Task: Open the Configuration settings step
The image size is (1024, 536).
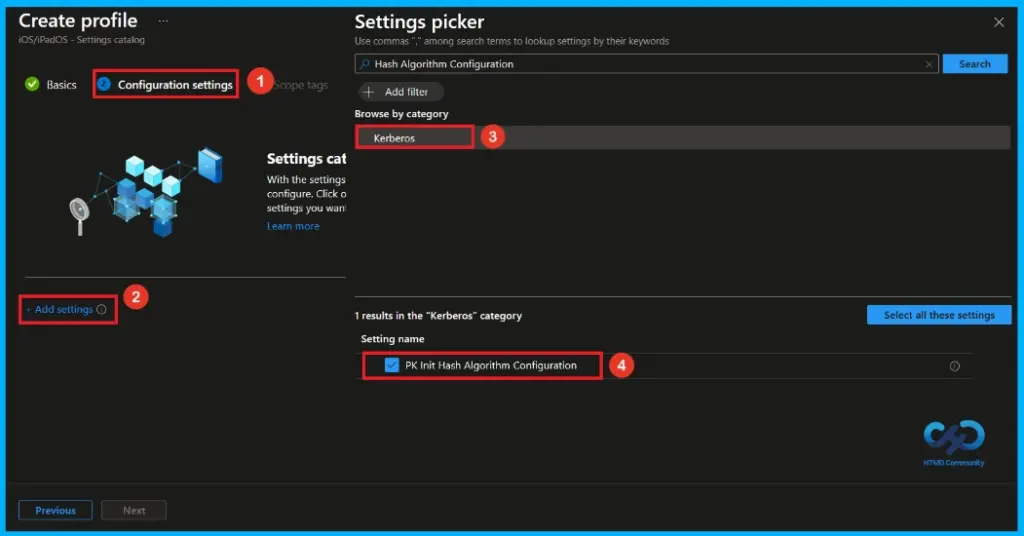Action: (x=165, y=84)
